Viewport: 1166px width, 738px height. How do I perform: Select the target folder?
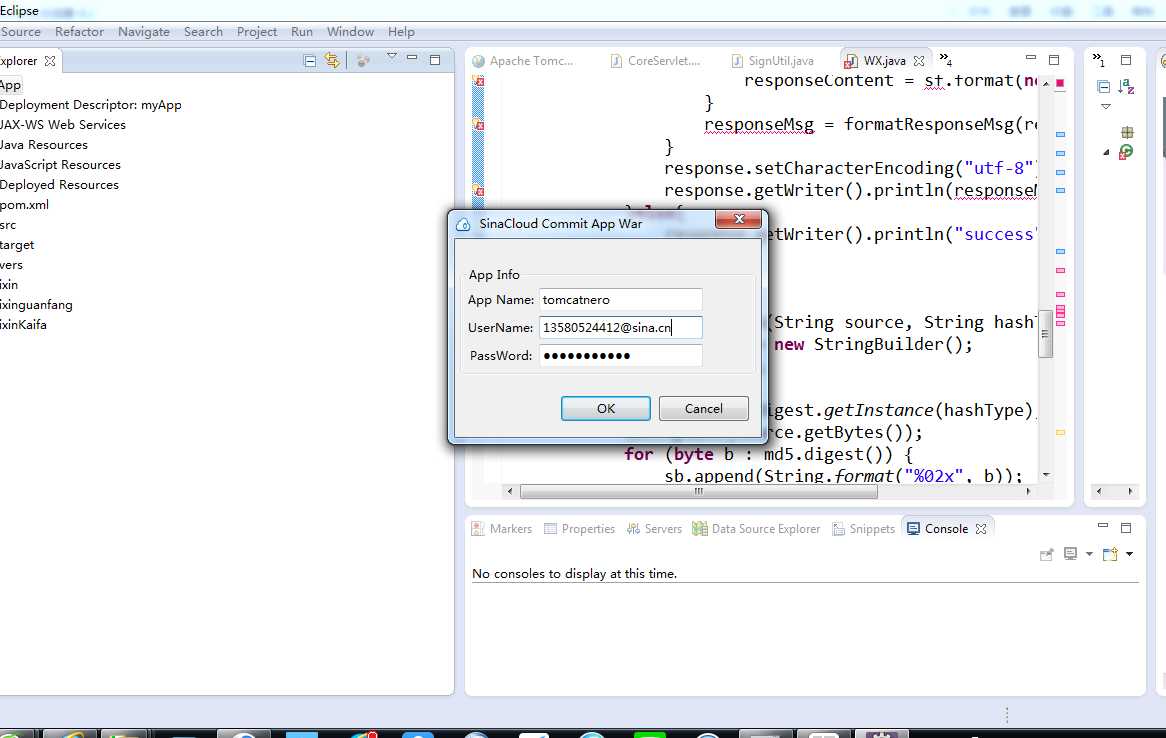[x=16, y=246]
